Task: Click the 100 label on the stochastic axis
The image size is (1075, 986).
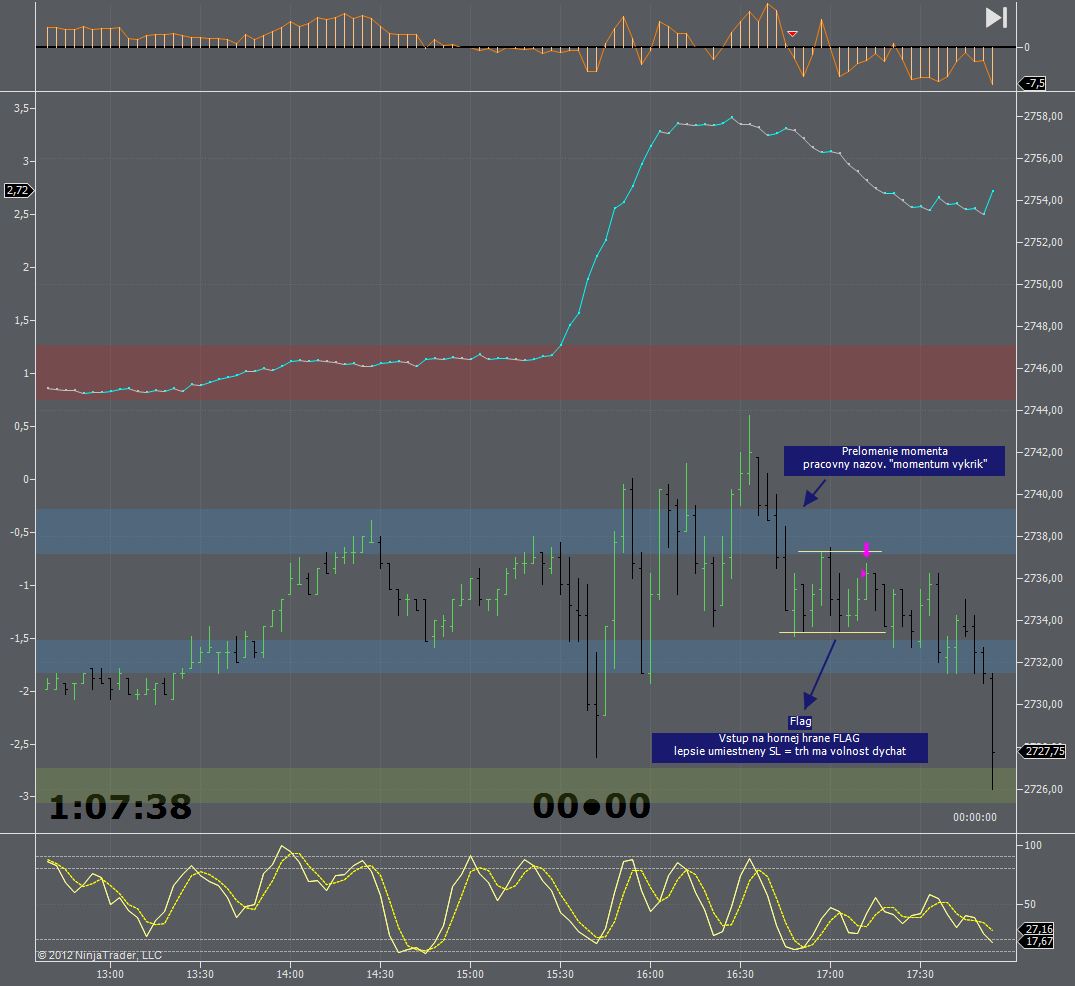Action: tap(1033, 845)
